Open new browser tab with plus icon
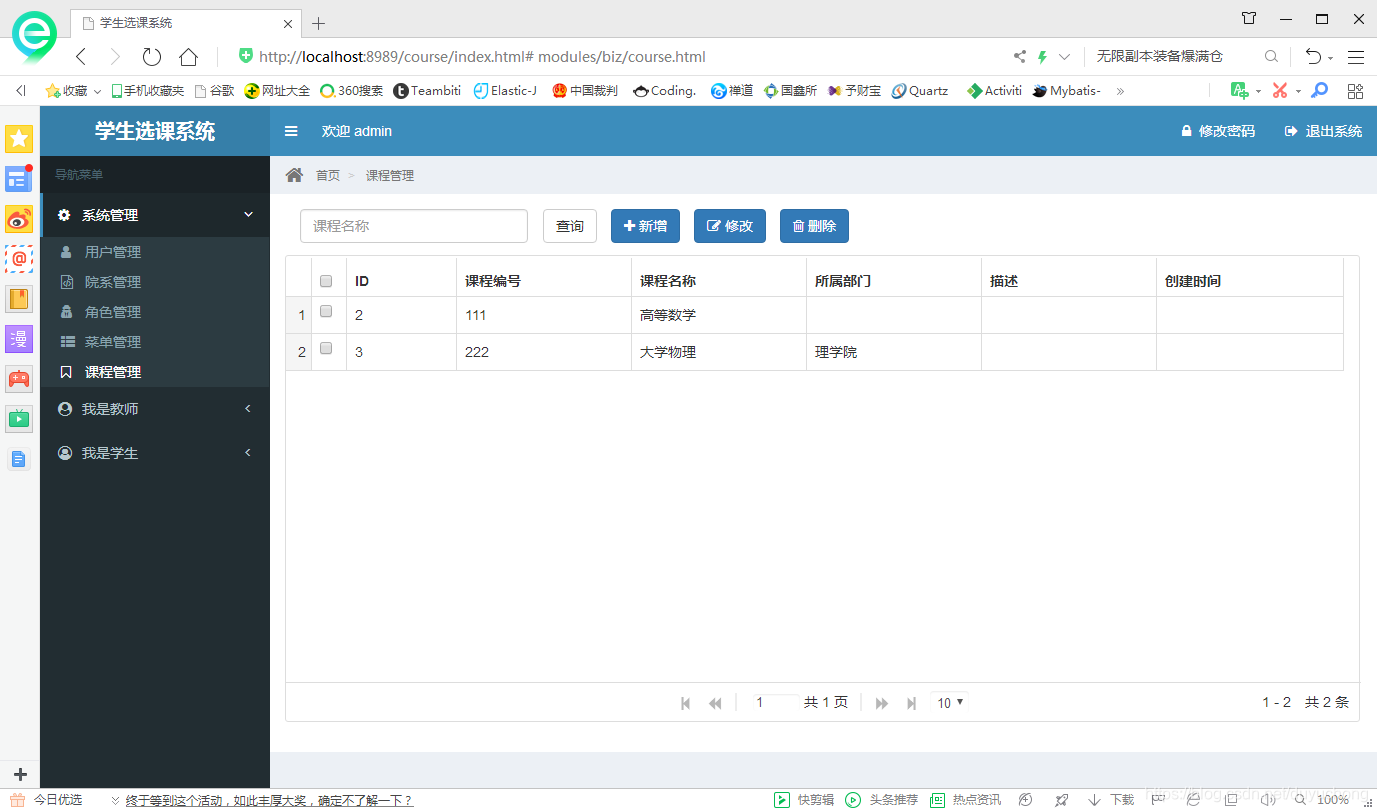Viewport: 1377px width, 812px height. pyautogui.click(x=319, y=23)
